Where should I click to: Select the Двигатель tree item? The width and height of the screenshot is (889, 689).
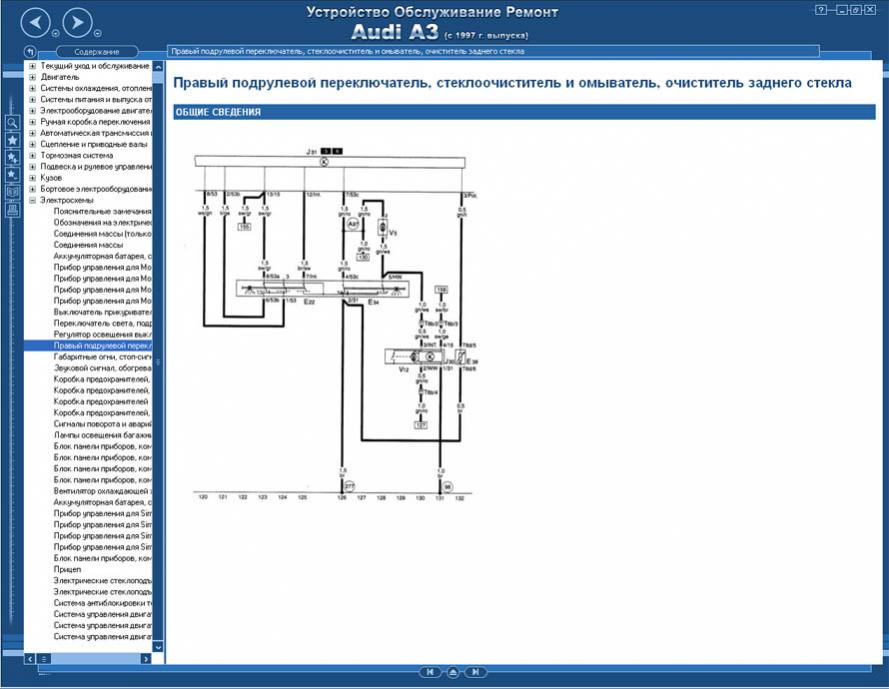coord(60,77)
